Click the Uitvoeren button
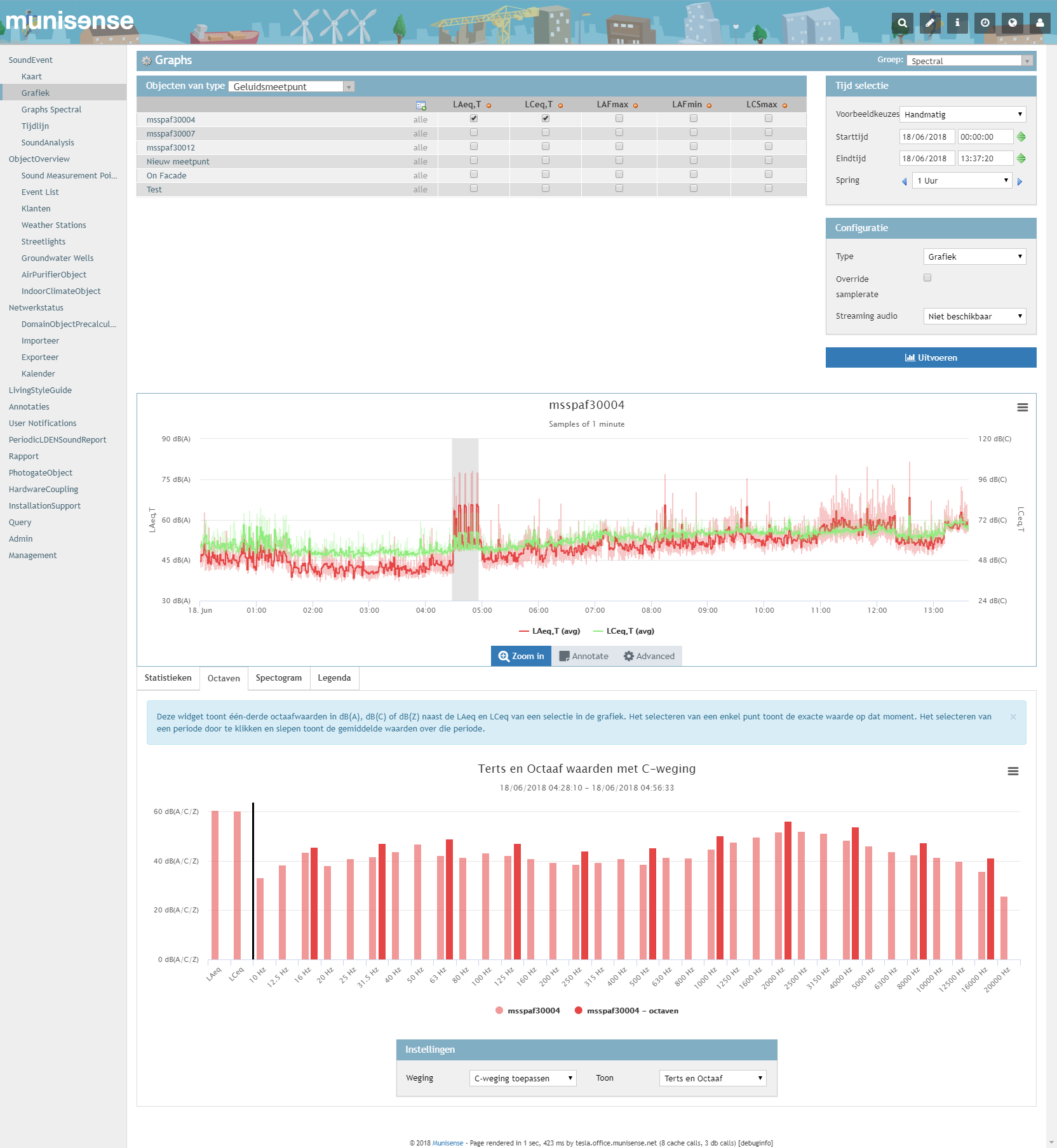1057x1148 pixels. [931, 357]
